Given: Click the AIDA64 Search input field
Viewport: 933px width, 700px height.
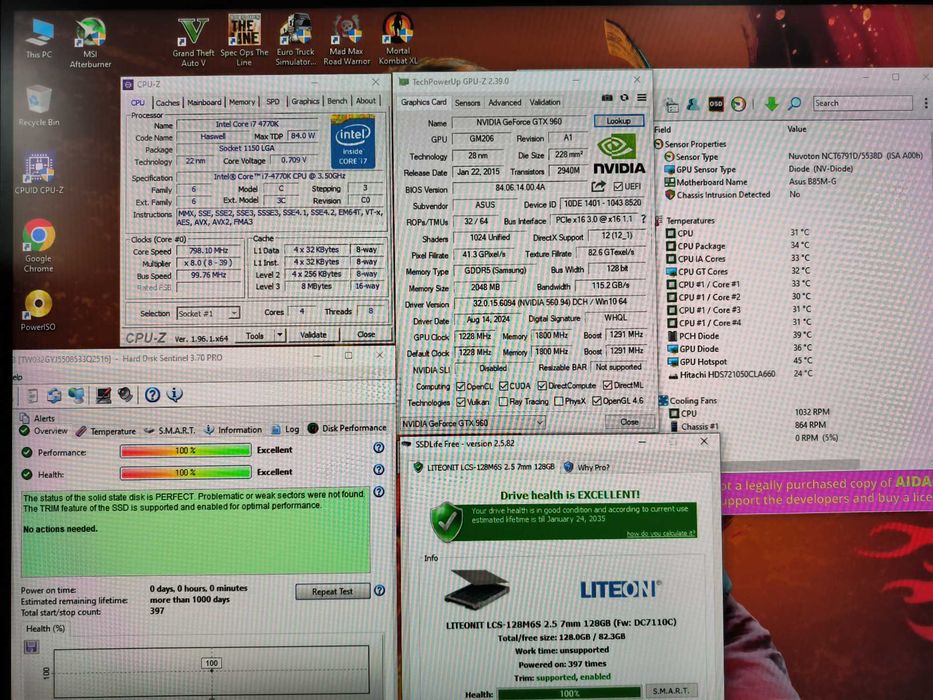Looking at the screenshot, I should click(x=862, y=103).
